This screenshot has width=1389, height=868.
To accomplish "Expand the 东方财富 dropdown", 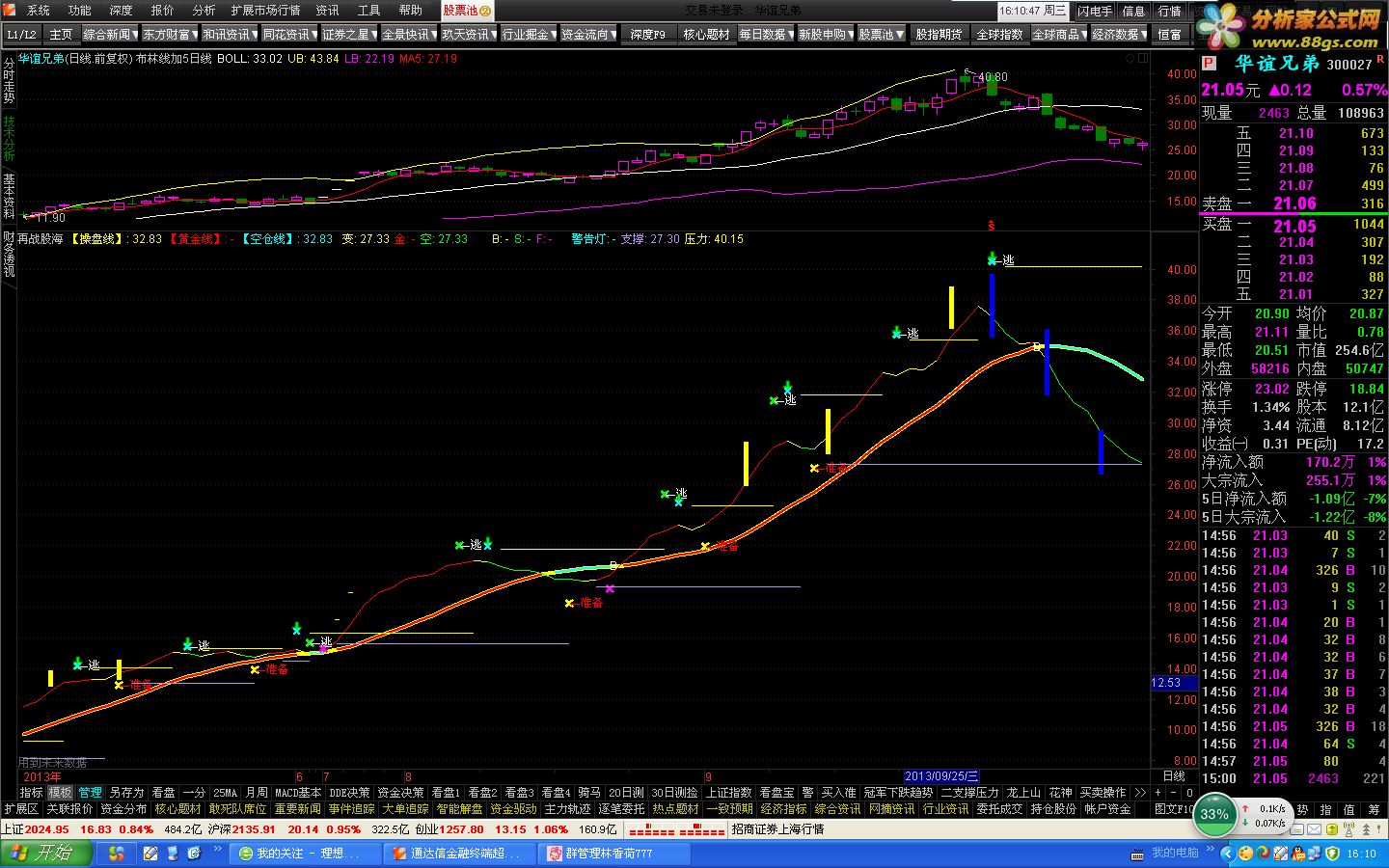I will point(171,34).
